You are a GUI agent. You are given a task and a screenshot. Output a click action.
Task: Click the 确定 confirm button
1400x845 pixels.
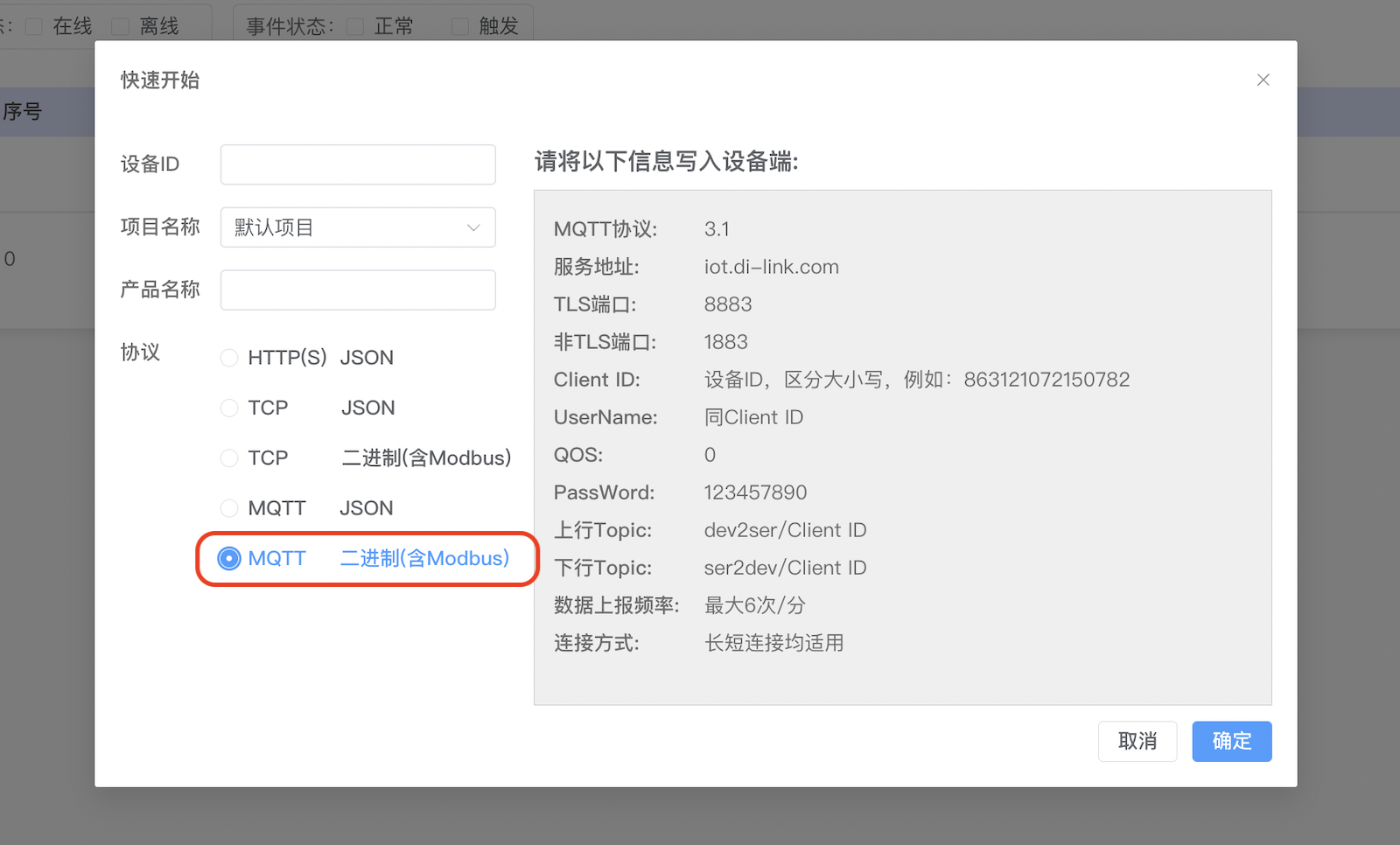pyautogui.click(x=1231, y=741)
